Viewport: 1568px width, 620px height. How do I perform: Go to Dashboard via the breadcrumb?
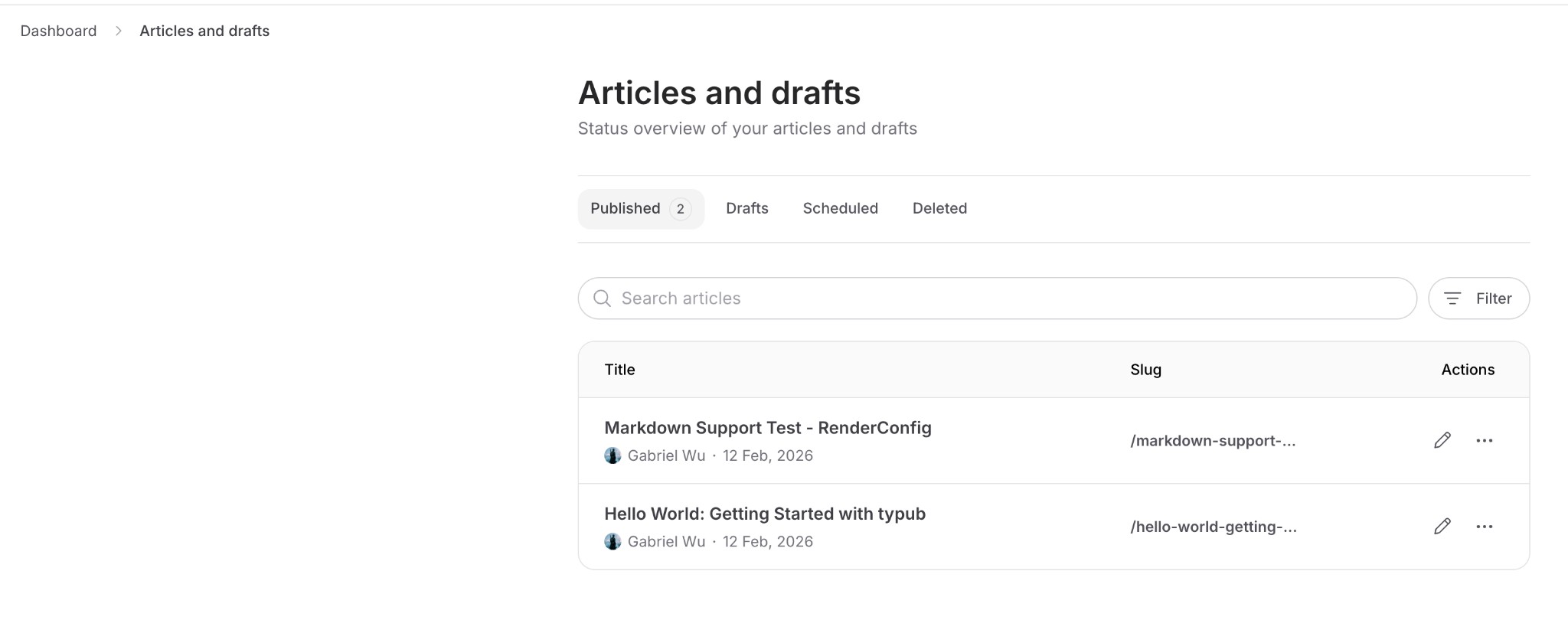tap(58, 31)
